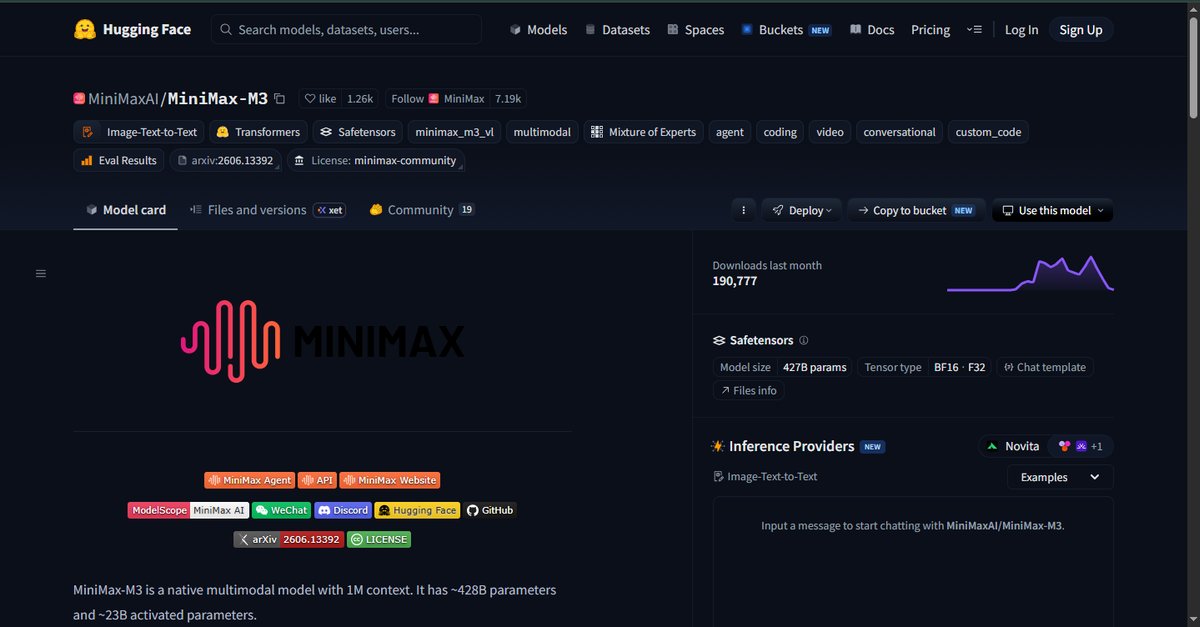The height and width of the screenshot is (627, 1200).
Task: Expand the Use this model dropdown
Action: (x=1052, y=210)
